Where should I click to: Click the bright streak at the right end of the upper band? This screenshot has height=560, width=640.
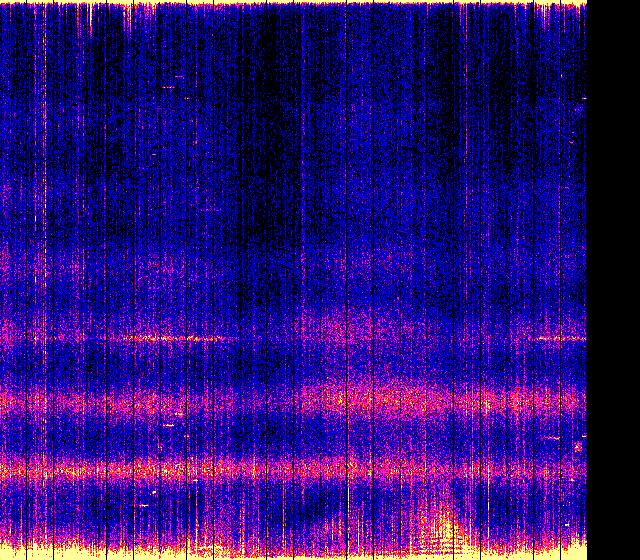point(560,339)
